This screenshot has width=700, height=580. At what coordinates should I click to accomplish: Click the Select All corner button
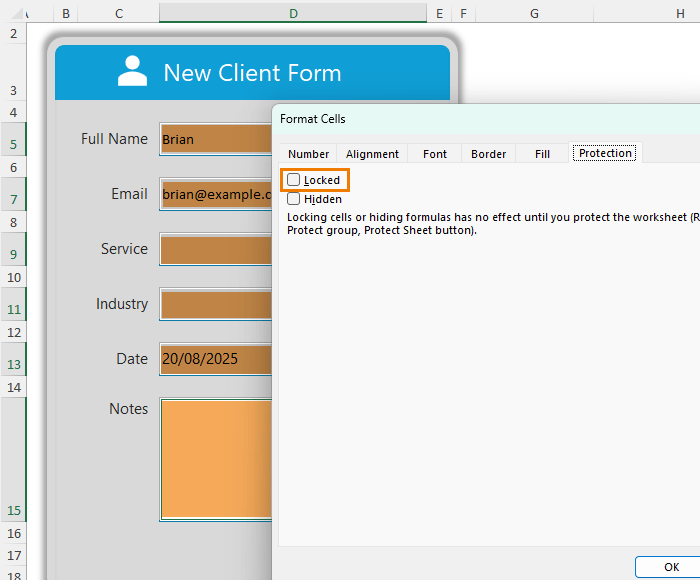(x=16, y=13)
